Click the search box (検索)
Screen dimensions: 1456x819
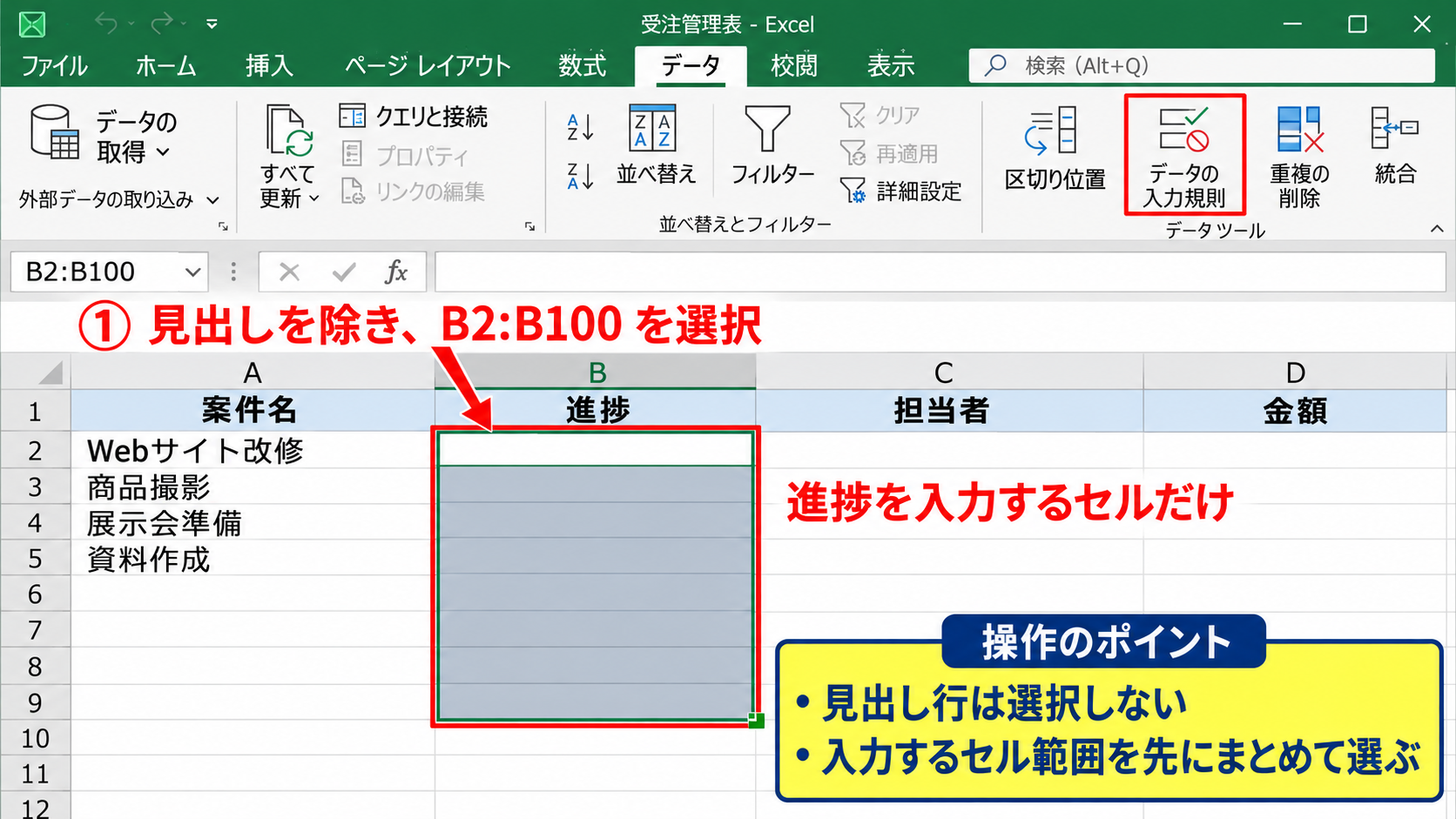(1202, 66)
